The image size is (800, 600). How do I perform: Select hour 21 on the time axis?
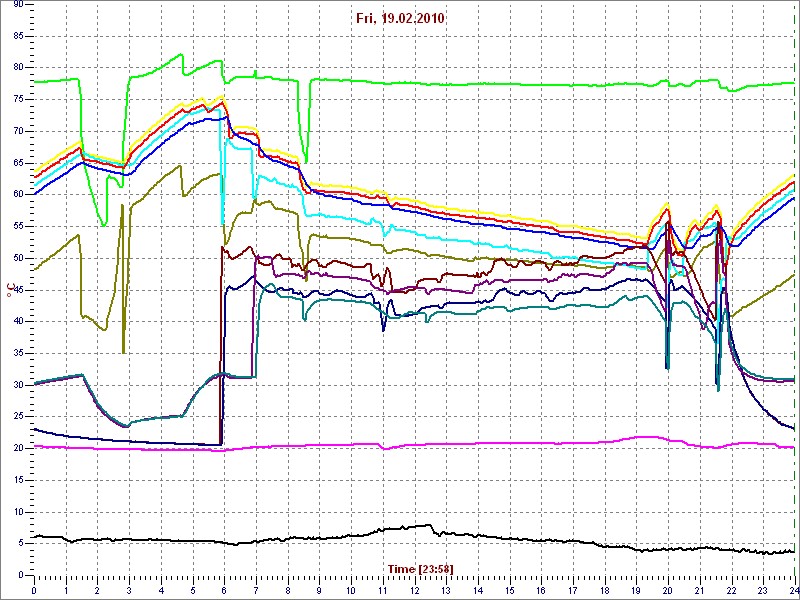pos(699,590)
